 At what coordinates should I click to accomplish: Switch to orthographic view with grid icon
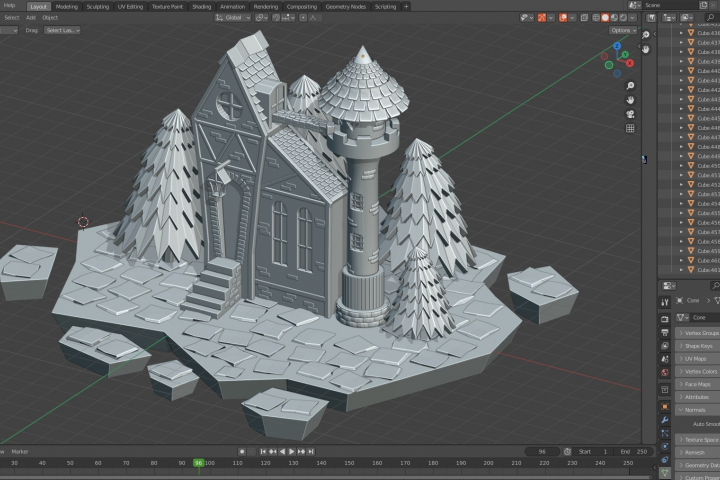point(630,129)
